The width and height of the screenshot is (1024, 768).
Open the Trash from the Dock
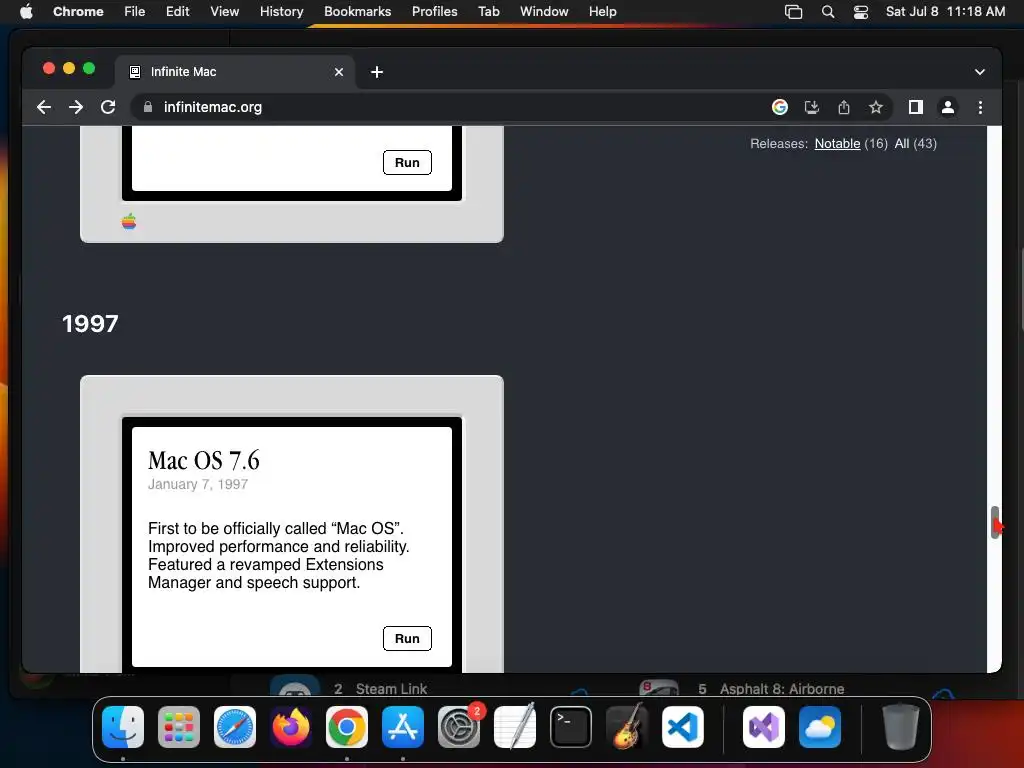[x=901, y=726]
